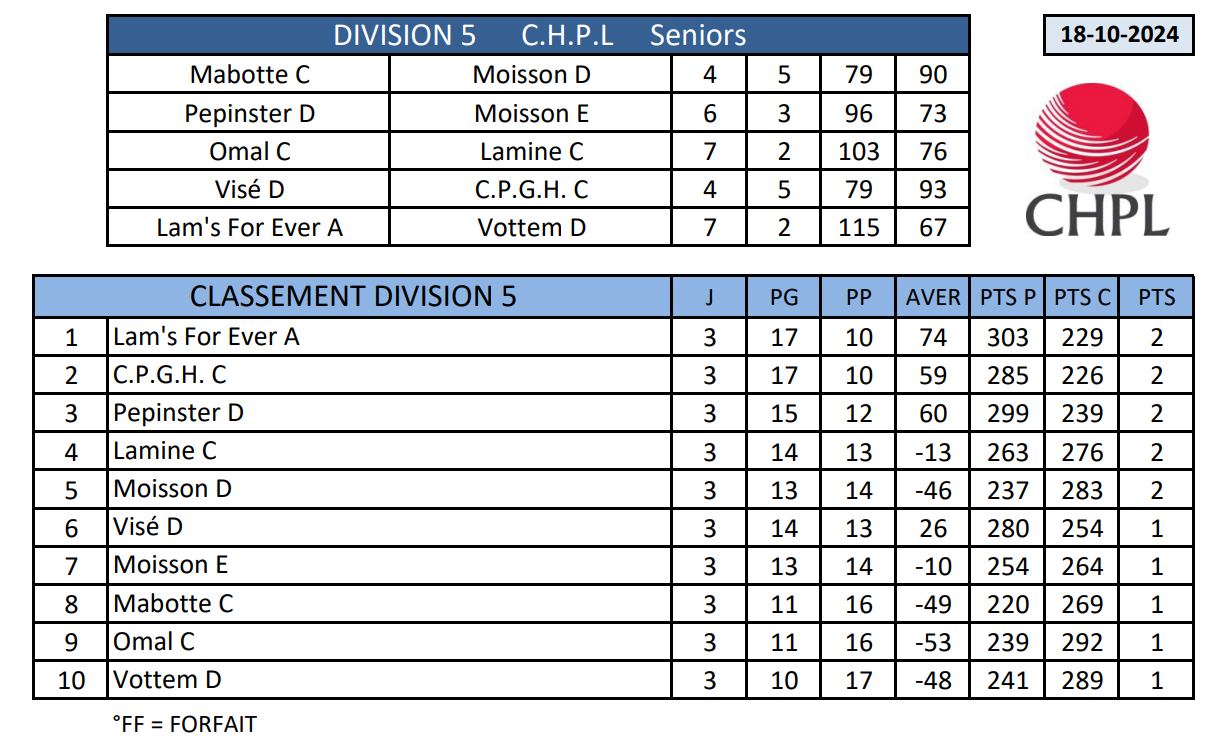Click the °FF = FORFAIT footnote

pyautogui.click(x=184, y=723)
